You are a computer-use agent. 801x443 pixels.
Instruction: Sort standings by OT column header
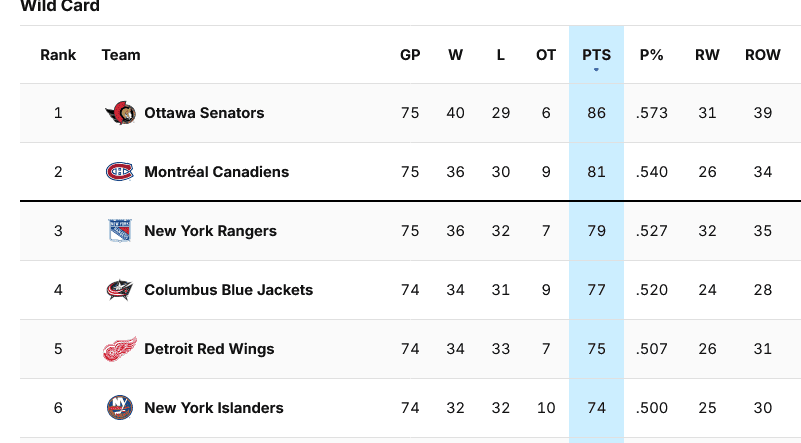coord(546,55)
